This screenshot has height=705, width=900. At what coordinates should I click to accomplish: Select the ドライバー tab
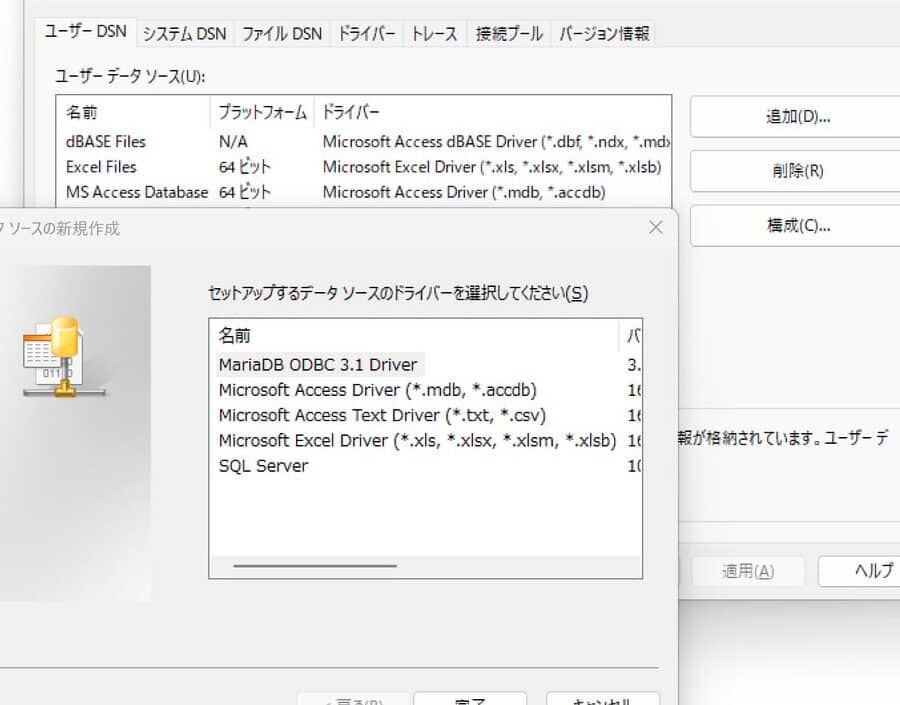(x=366, y=33)
